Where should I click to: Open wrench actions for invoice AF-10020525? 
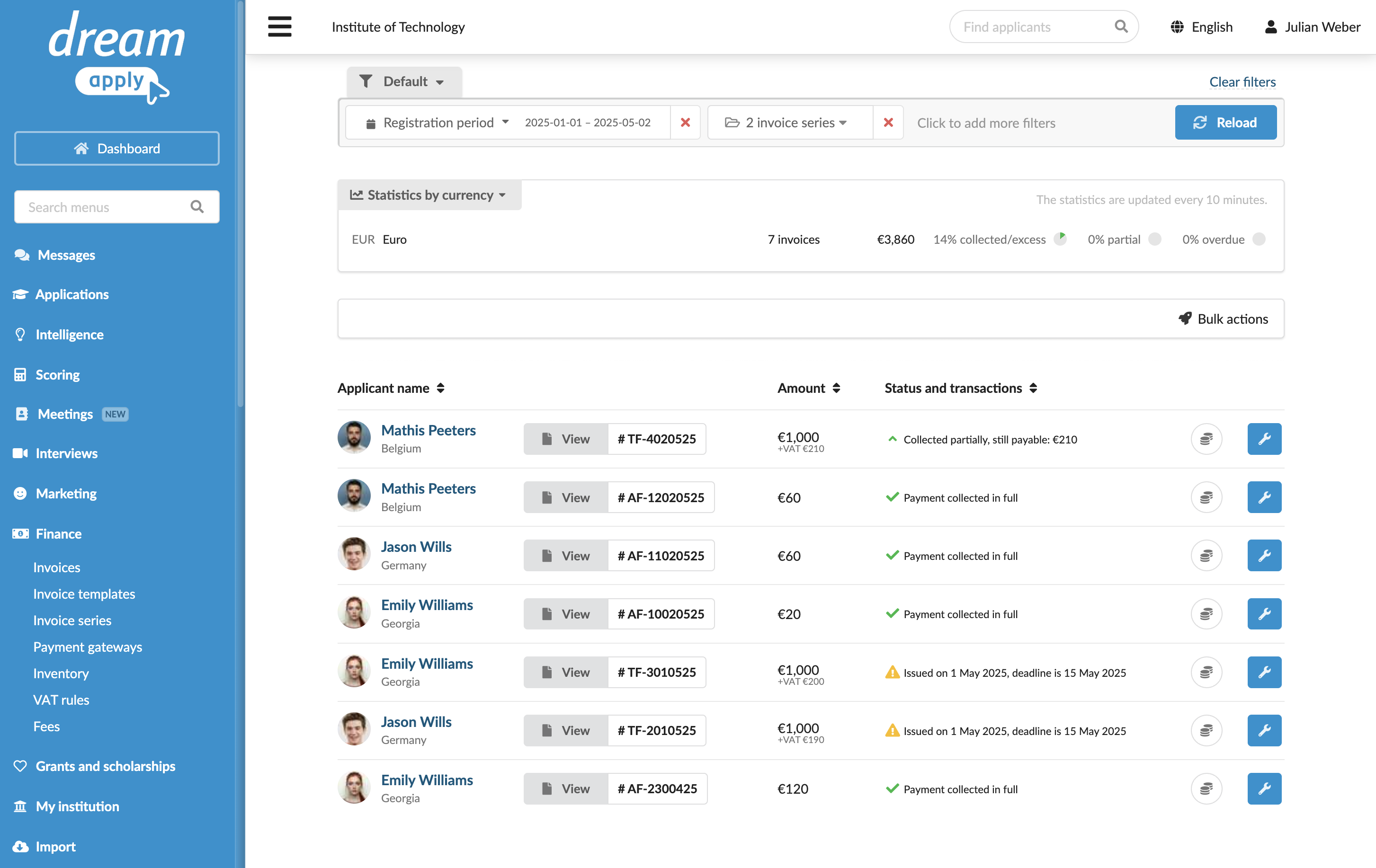(x=1264, y=613)
